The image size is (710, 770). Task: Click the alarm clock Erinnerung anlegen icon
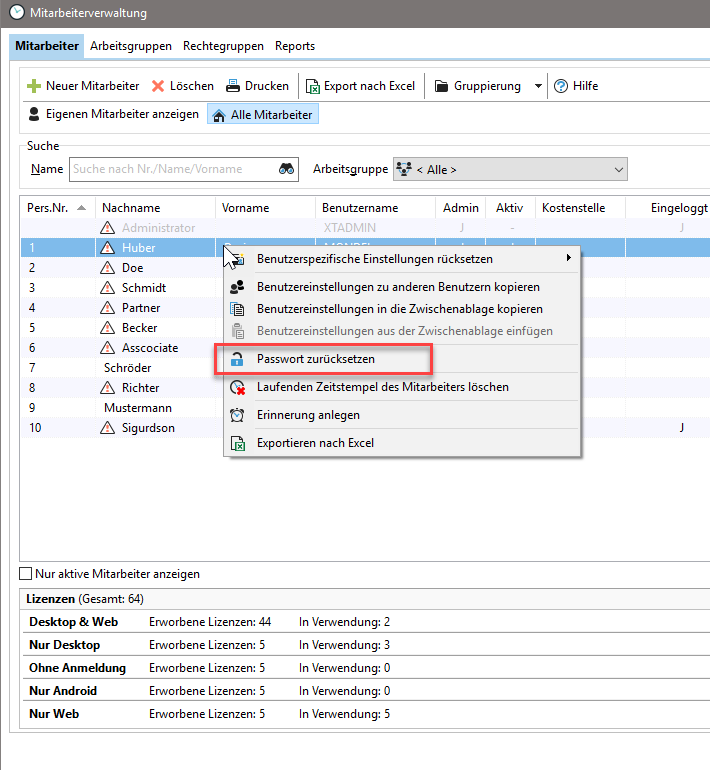click(237, 415)
